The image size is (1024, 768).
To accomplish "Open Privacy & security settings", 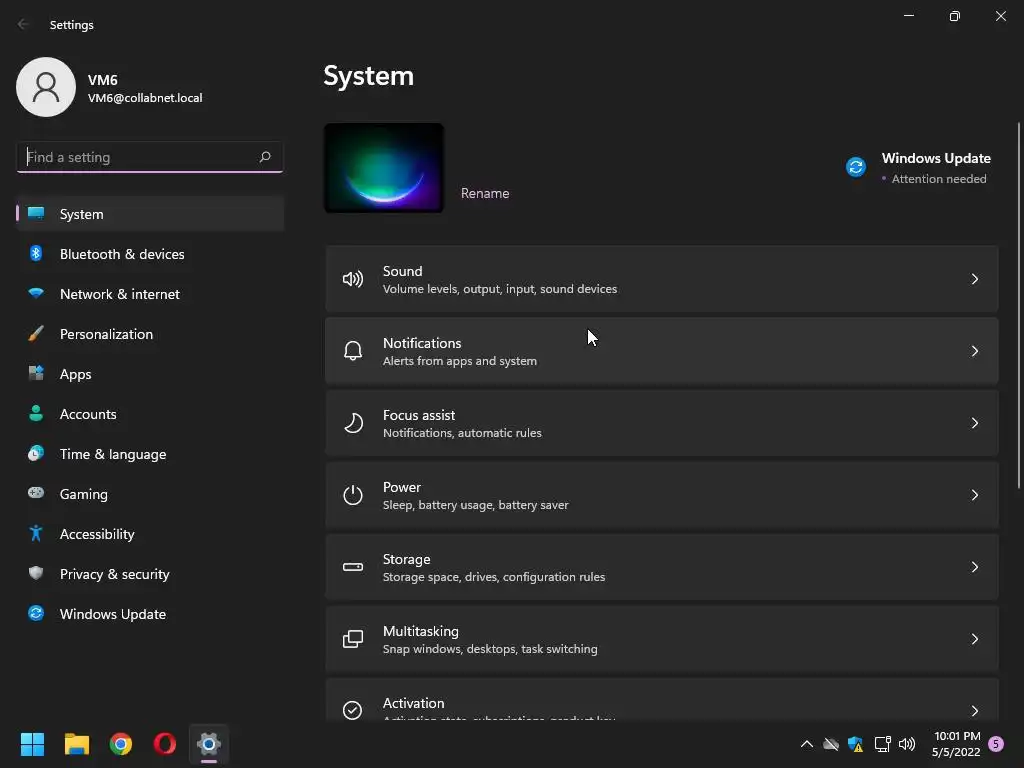I will [x=150, y=574].
